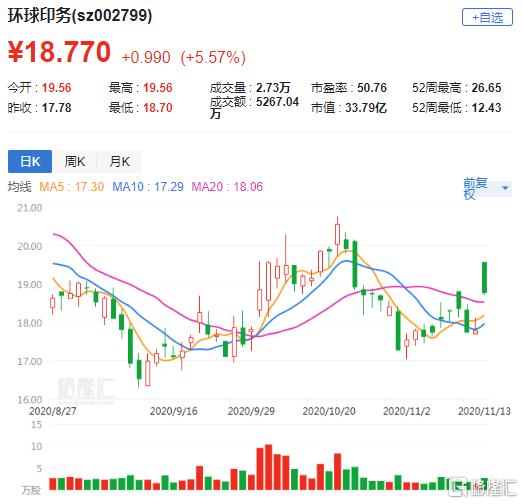Switch to 月K monthly chart tab
The height and width of the screenshot is (504, 523).
(x=119, y=161)
